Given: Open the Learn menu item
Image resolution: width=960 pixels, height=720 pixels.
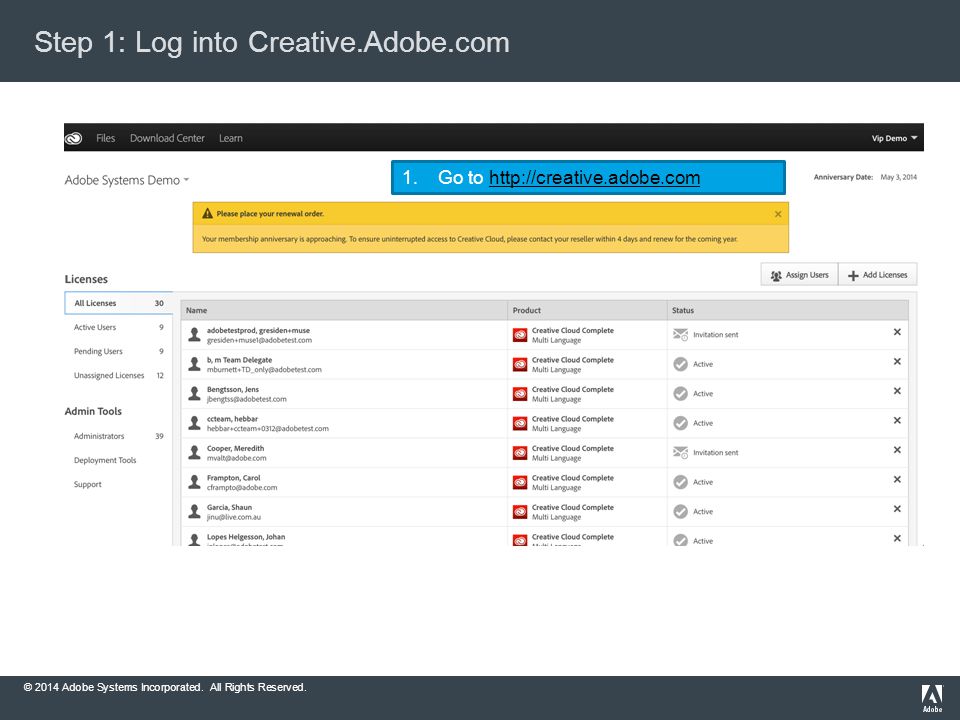Looking at the screenshot, I should coord(231,138).
